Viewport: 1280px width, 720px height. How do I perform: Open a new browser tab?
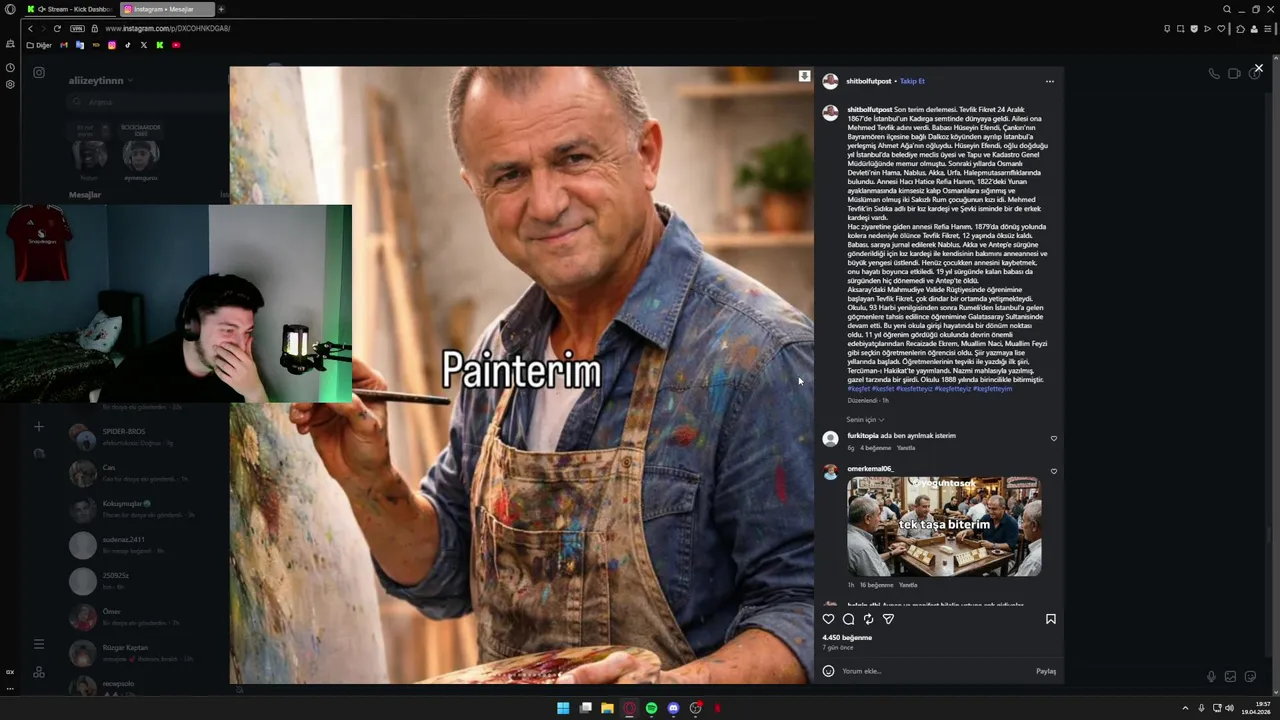tap(221, 9)
